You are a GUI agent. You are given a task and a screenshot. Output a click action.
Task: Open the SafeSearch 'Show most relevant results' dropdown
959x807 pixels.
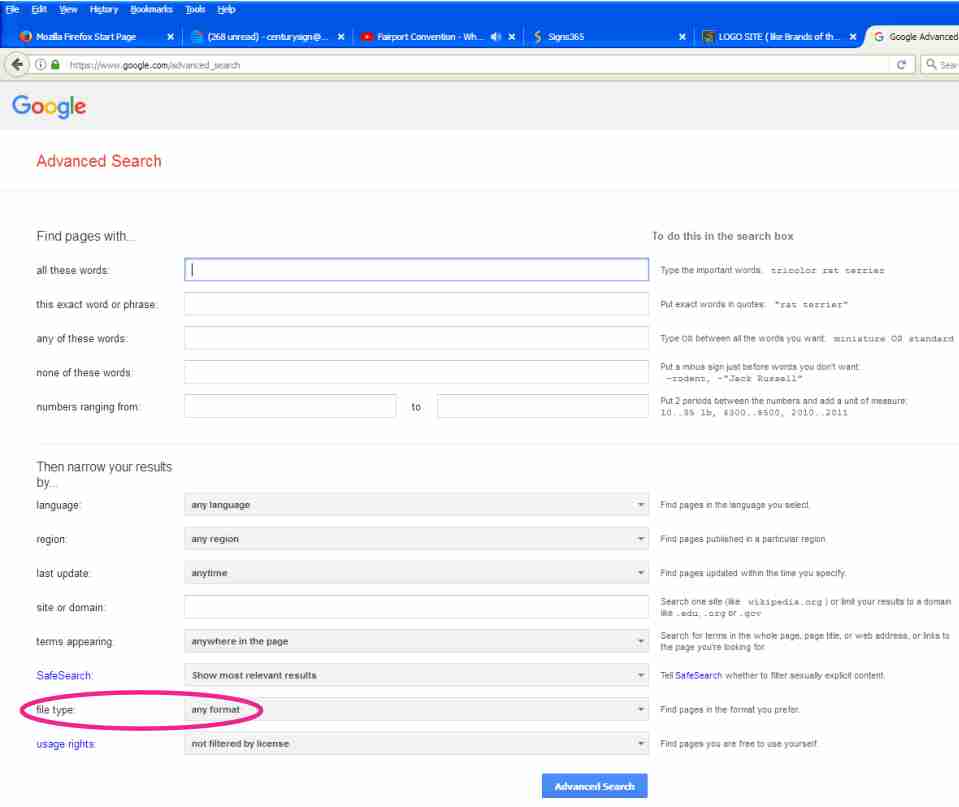click(416, 675)
